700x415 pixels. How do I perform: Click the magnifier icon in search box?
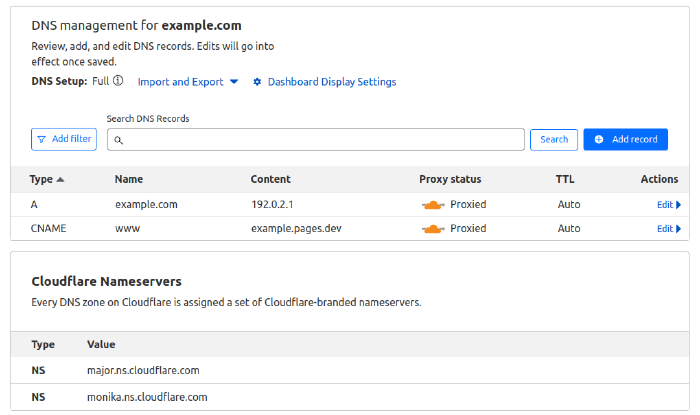click(118, 140)
